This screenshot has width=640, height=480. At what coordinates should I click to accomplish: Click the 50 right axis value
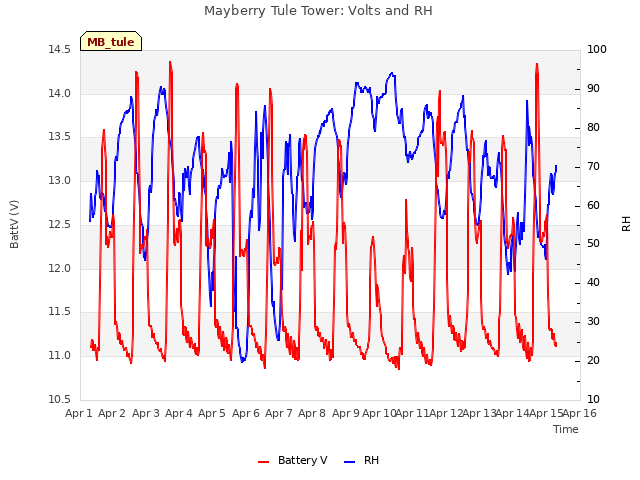[593, 244]
